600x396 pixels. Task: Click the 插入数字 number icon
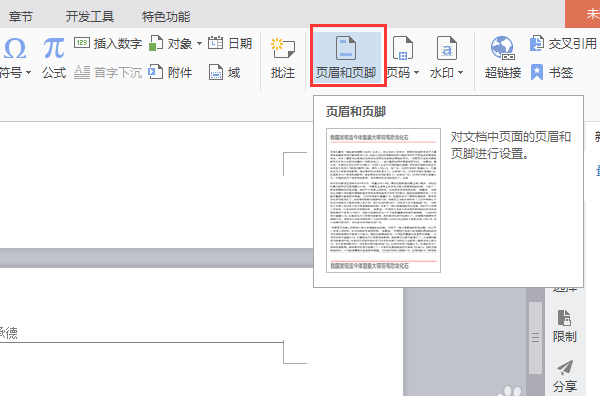(x=82, y=43)
